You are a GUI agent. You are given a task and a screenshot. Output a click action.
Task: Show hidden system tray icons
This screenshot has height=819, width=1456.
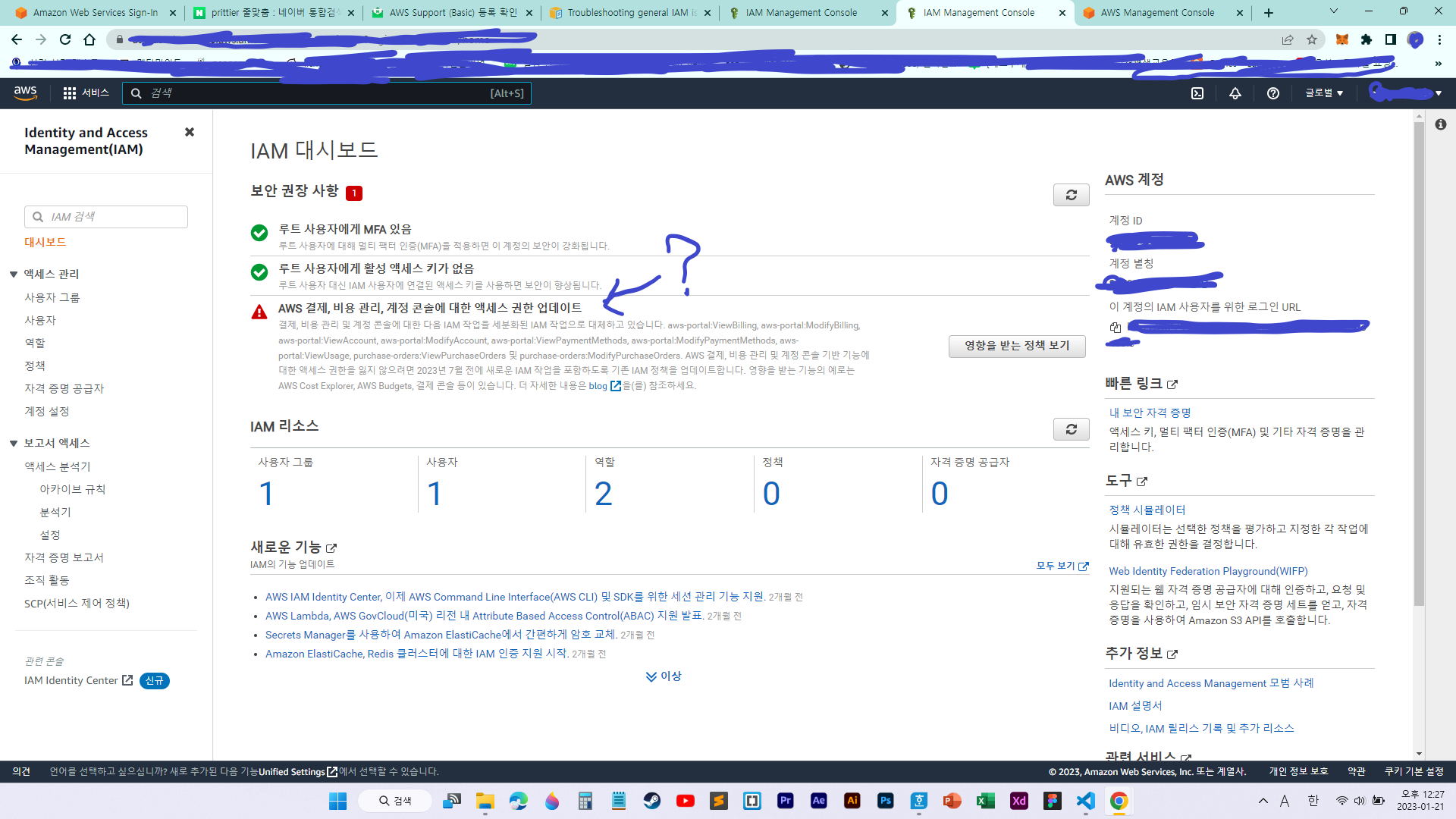pyautogui.click(x=1263, y=801)
